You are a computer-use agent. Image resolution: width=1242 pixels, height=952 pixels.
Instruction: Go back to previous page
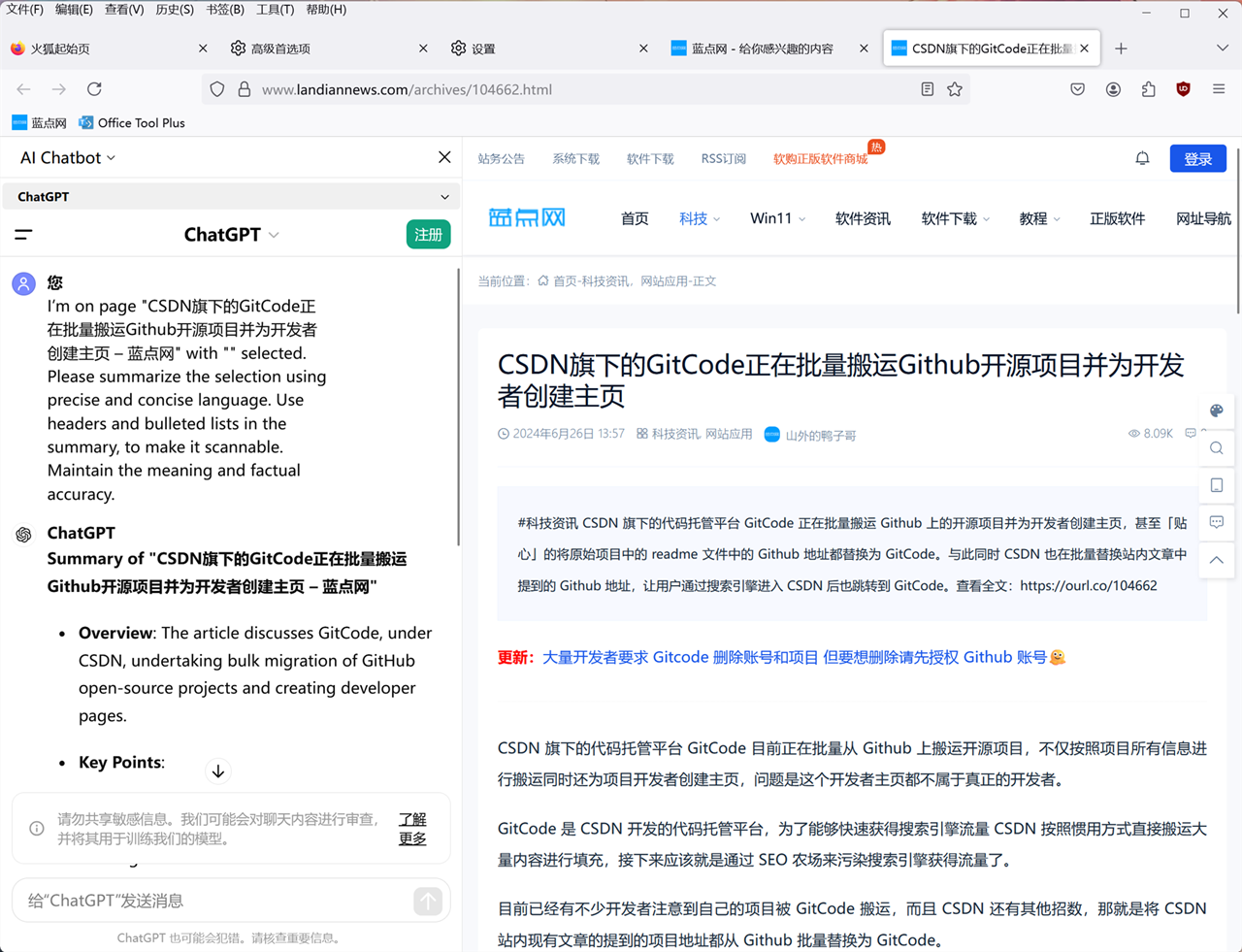tap(24, 89)
